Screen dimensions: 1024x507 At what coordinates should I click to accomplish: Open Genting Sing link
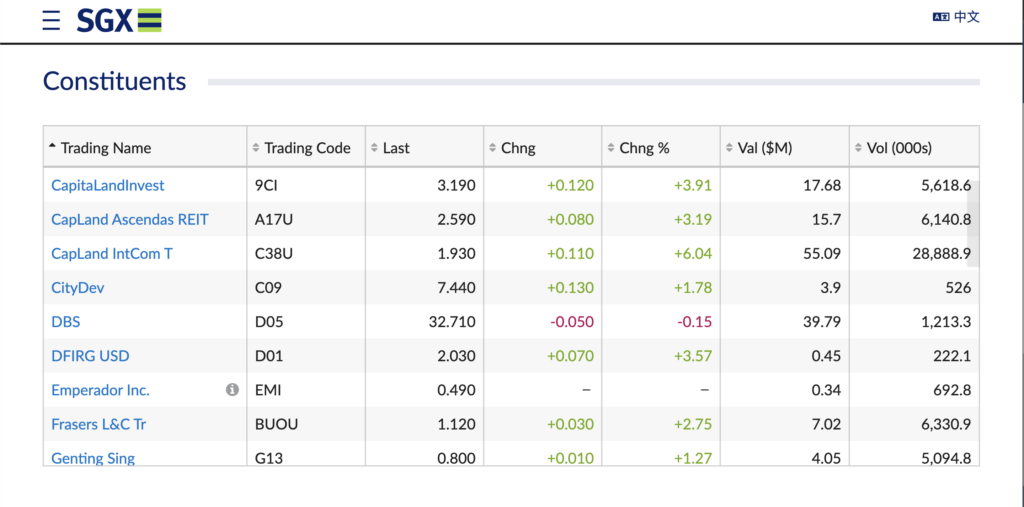coord(93,458)
